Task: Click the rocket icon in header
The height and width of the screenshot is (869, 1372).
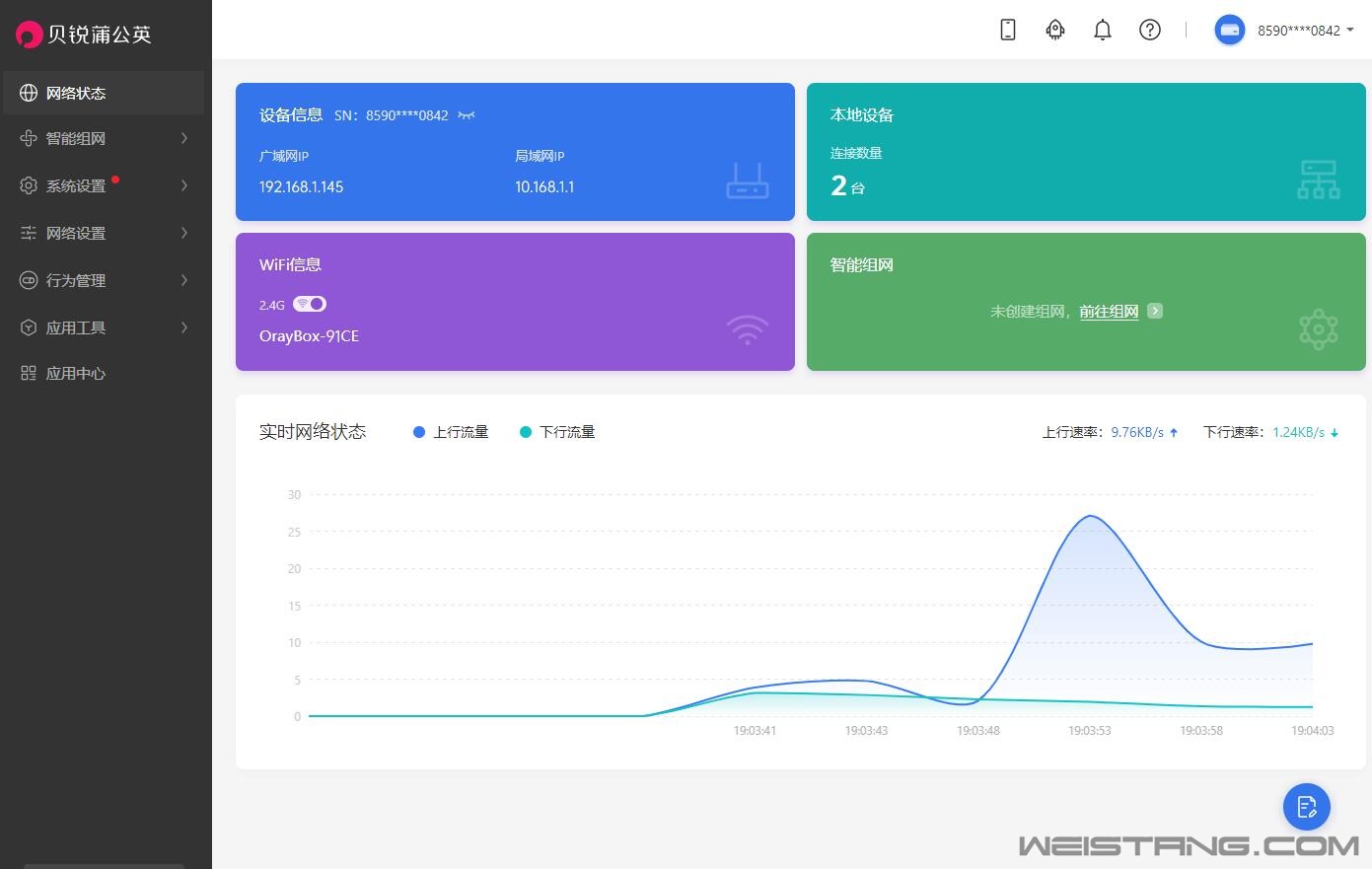Action: (1055, 30)
